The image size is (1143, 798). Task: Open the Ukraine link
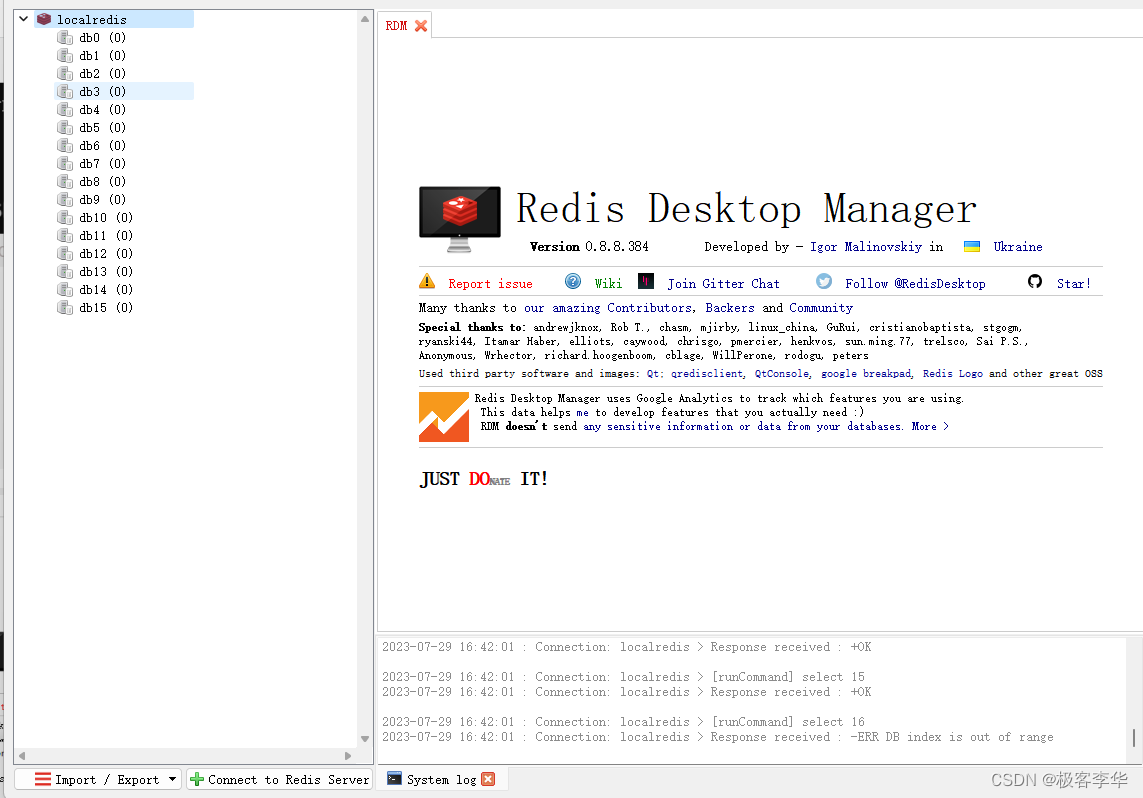[x=1018, y=247]
